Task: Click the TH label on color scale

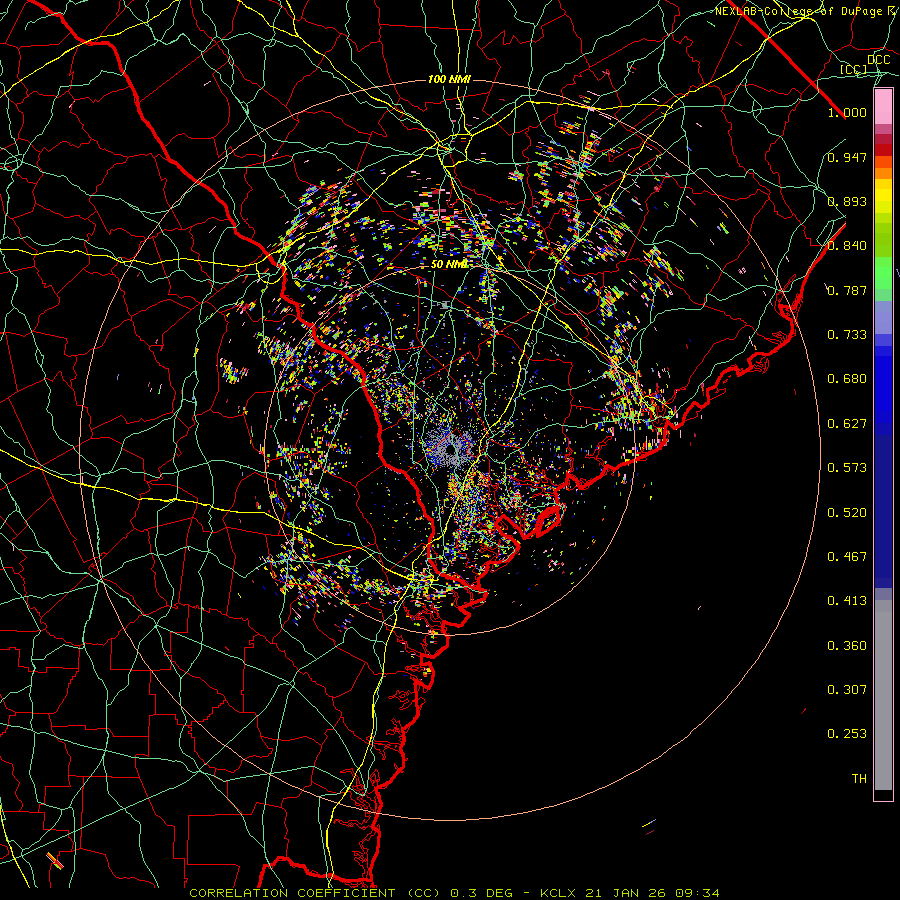Action: (859, 779)
